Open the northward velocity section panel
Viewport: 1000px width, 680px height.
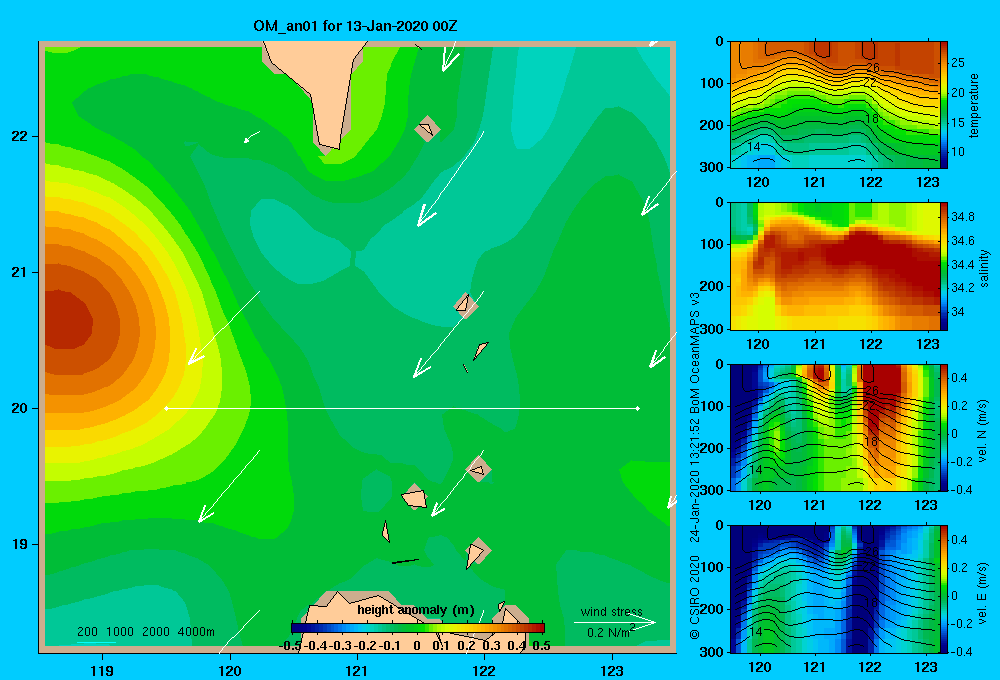pyautogui.click(x=834, y=427)
